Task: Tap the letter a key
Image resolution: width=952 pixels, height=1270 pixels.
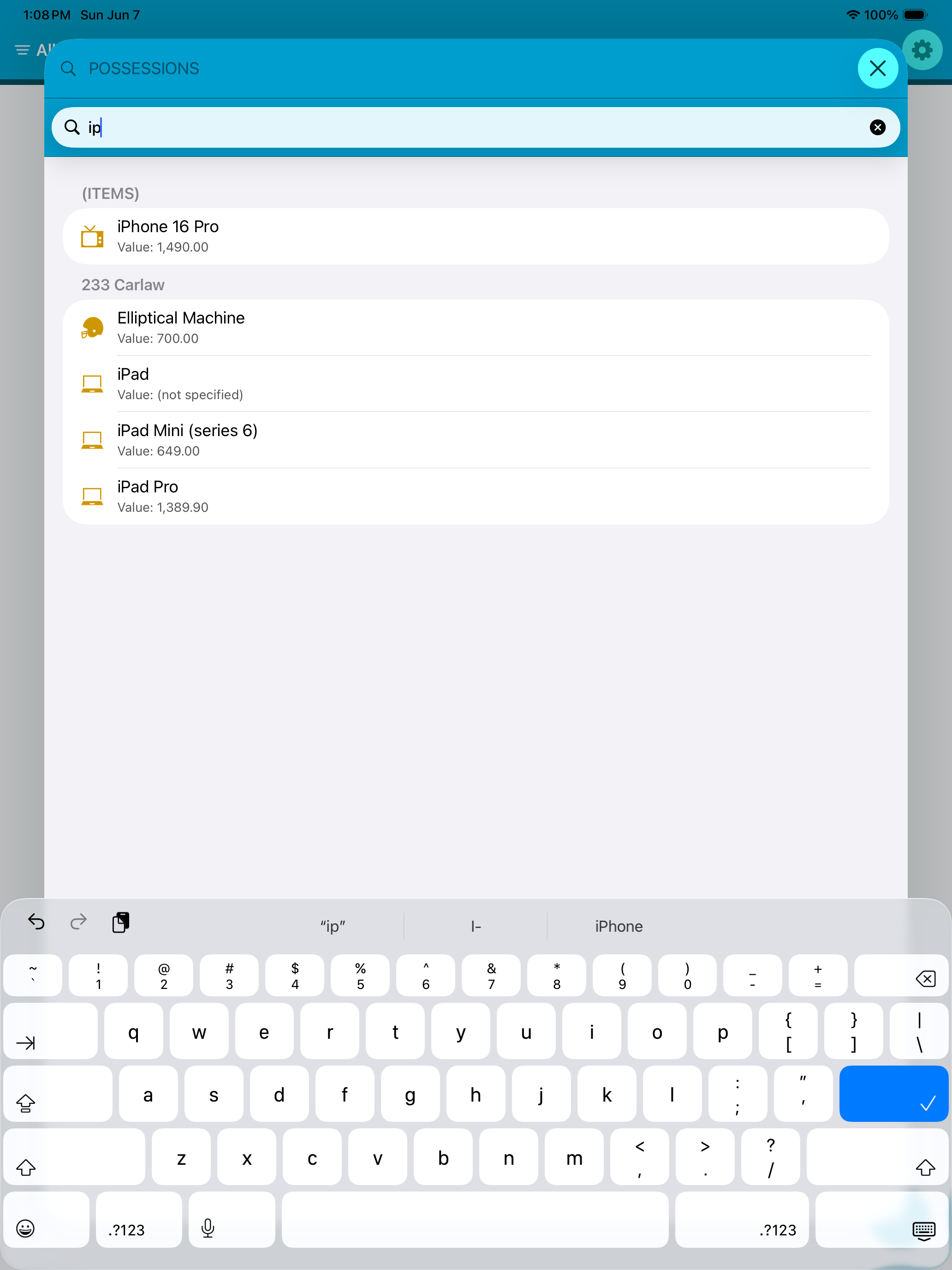Action: coord(148,1094)
